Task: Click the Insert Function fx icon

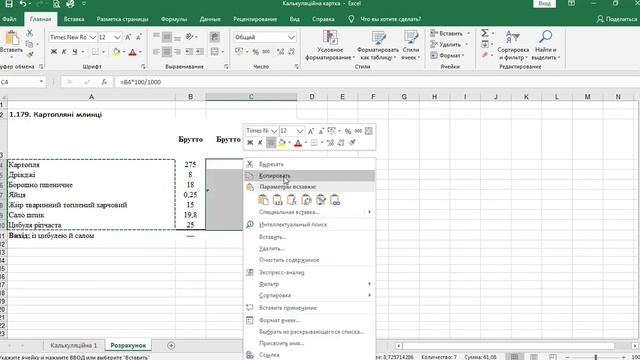Action: click(x=104, y=82)
